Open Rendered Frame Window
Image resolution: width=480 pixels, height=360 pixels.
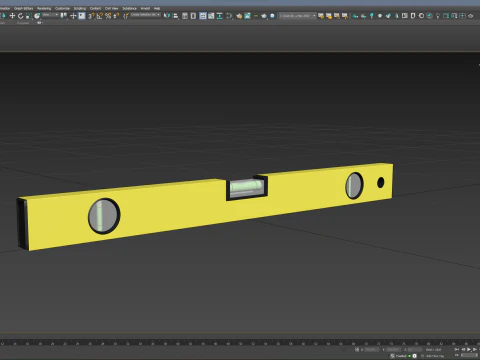pos(247,16)
